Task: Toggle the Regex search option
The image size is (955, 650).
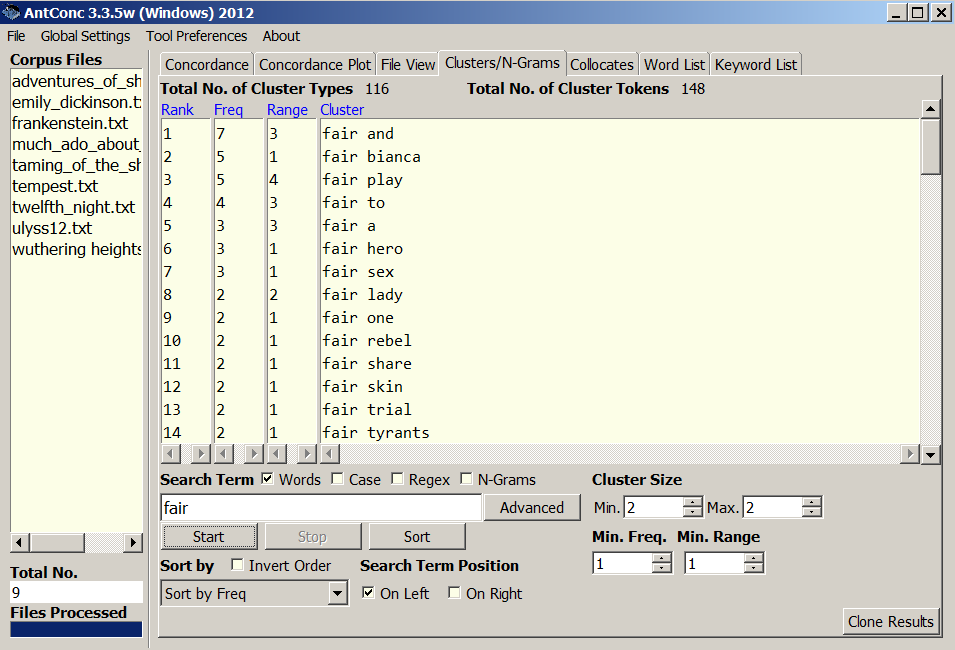Action: [398, 480]
